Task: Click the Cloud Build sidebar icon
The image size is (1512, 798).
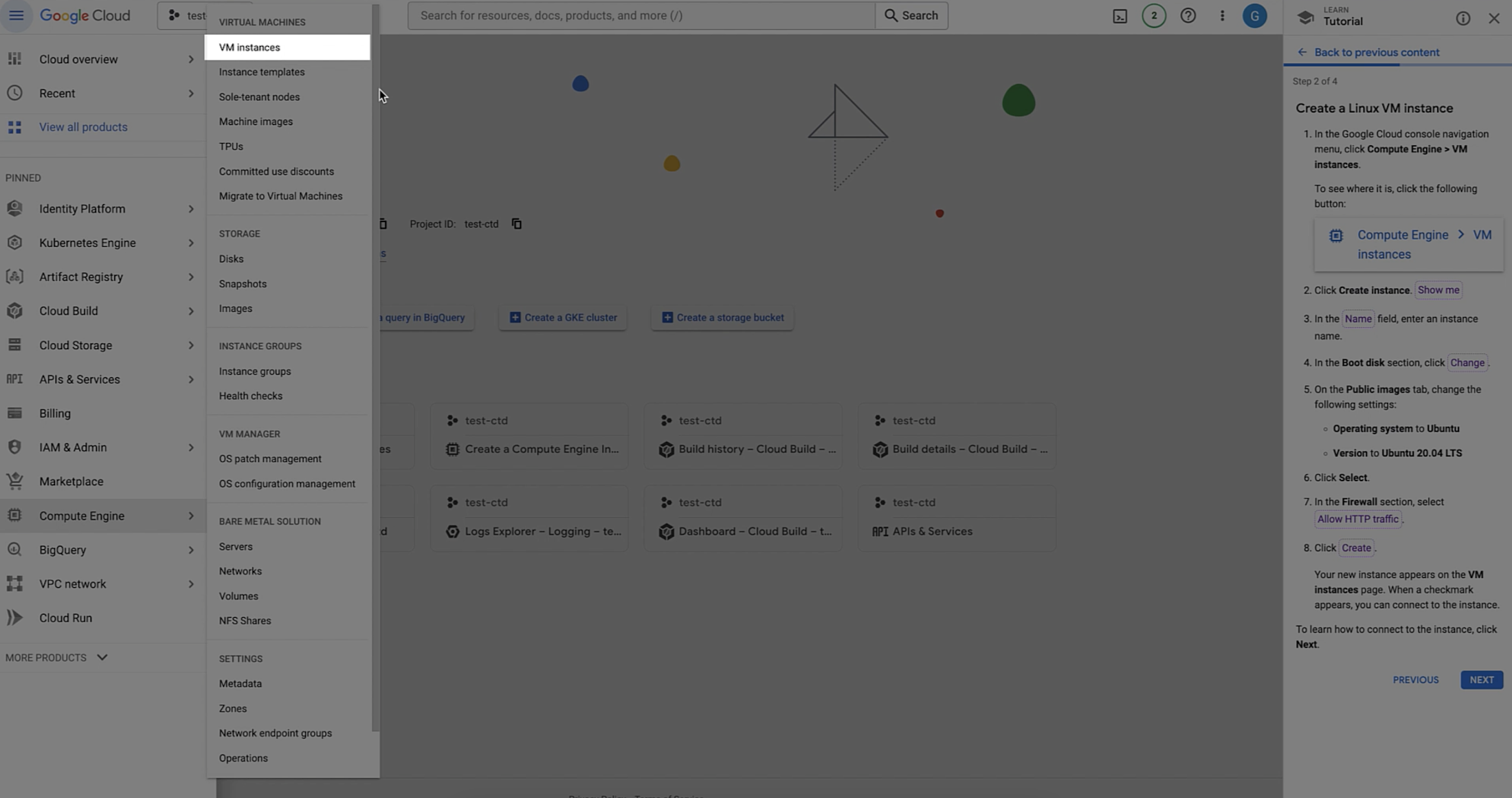Action: [x=14, y=311]
